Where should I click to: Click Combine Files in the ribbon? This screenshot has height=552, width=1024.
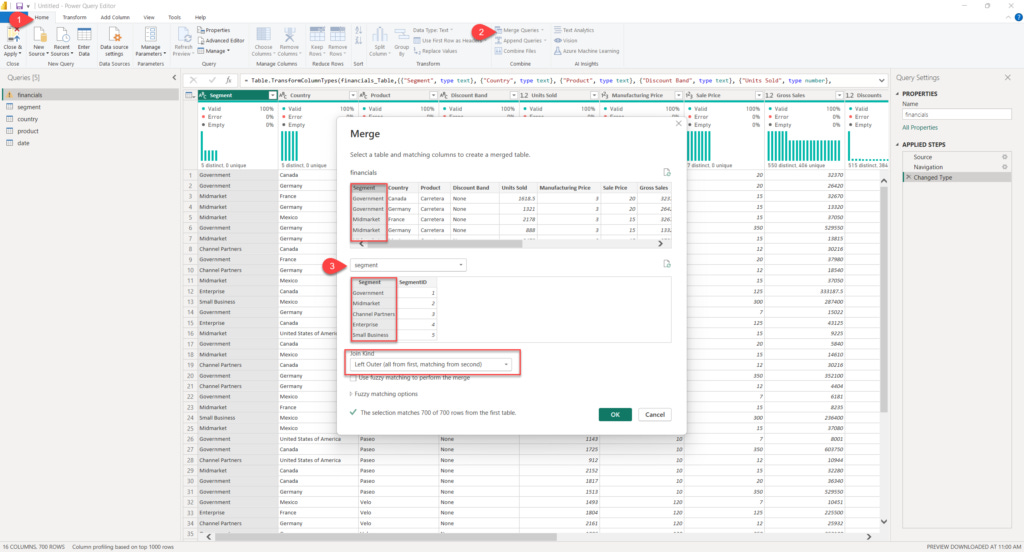pyautogui.click(x=515, y=51)
